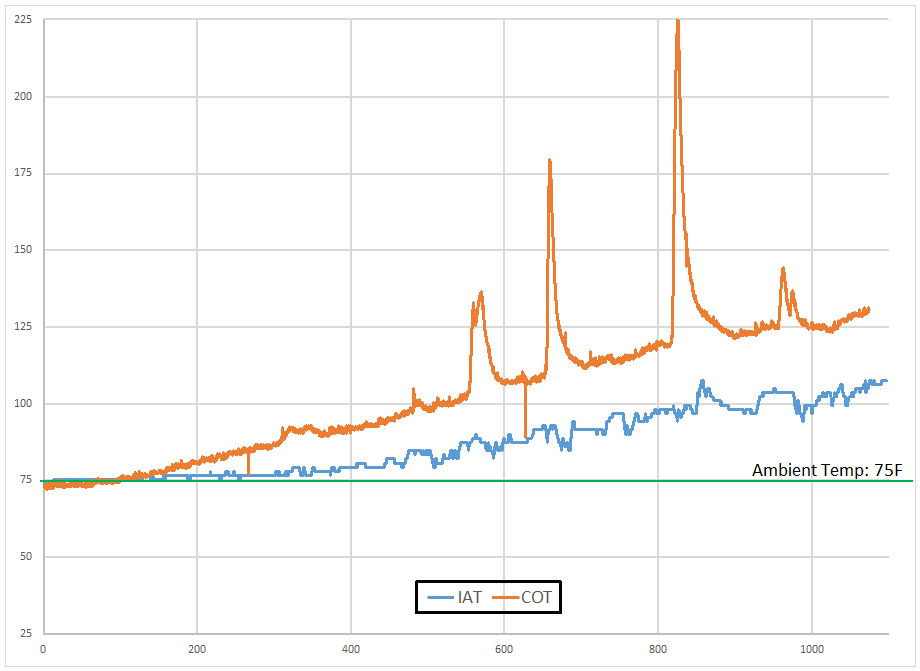Click the y-axis label 150
Viewport: 920px width, 671px height.
coord(23,250)
